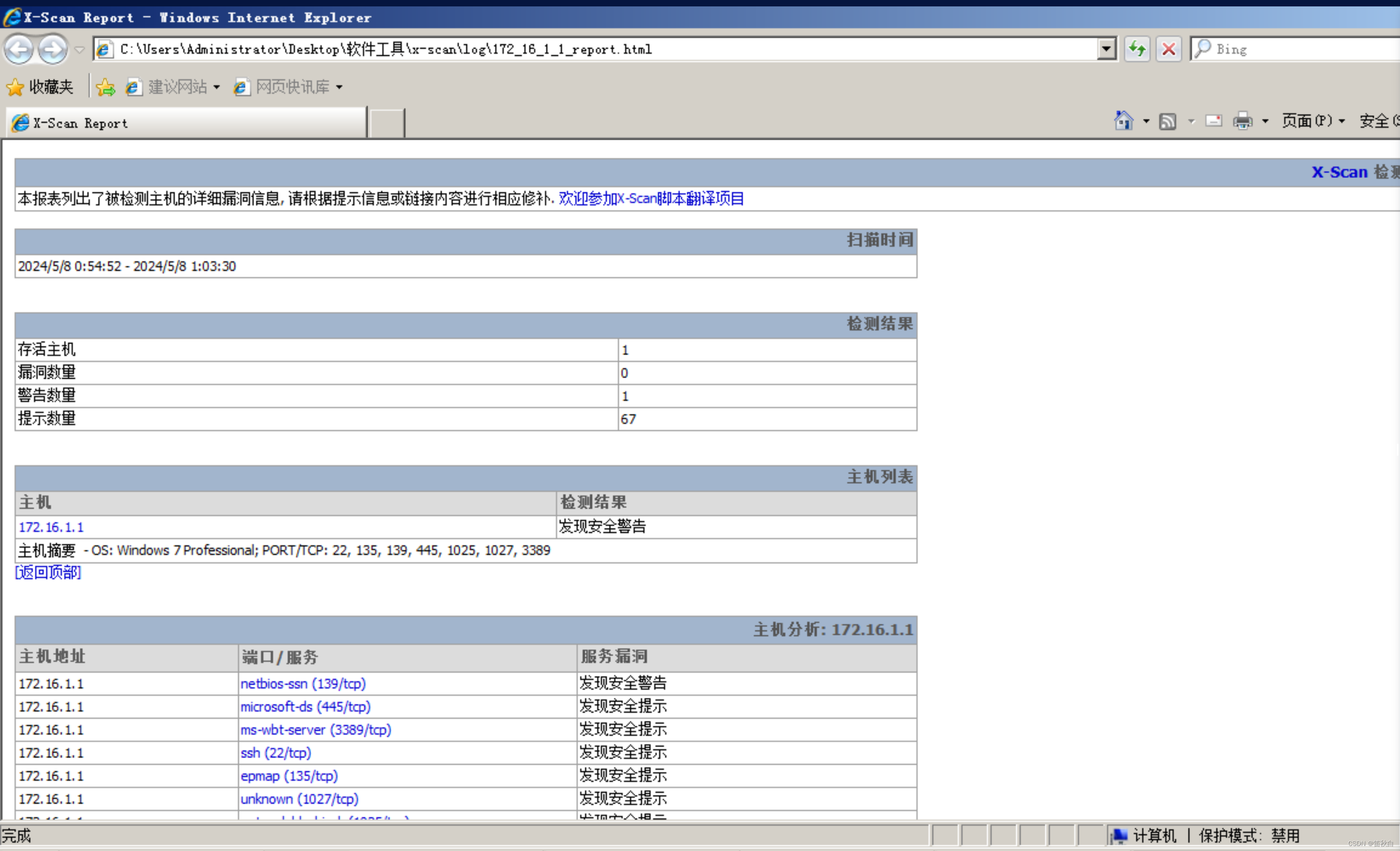Open the 页面(P) page menu

click(1313, 120)
